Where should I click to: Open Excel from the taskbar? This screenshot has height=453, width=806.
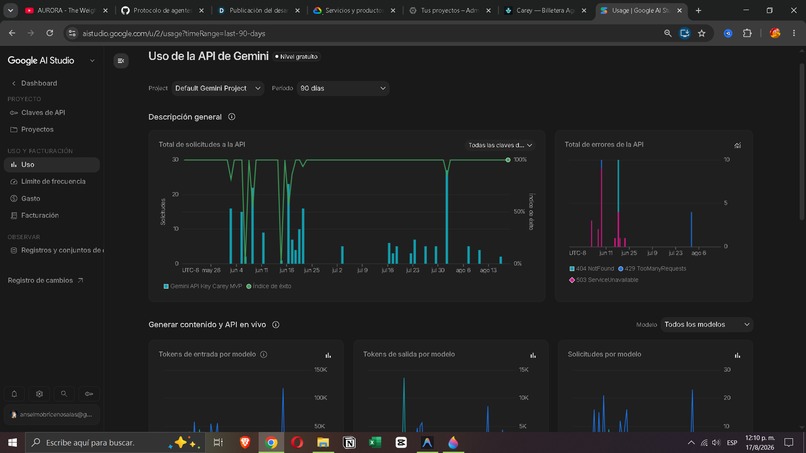tap(375, 442)
